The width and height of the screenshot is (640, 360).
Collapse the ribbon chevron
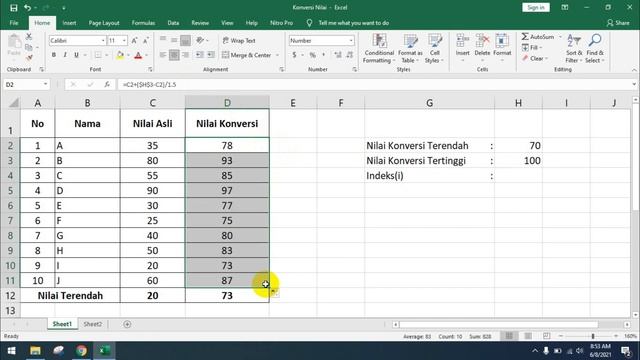(634, 70)
